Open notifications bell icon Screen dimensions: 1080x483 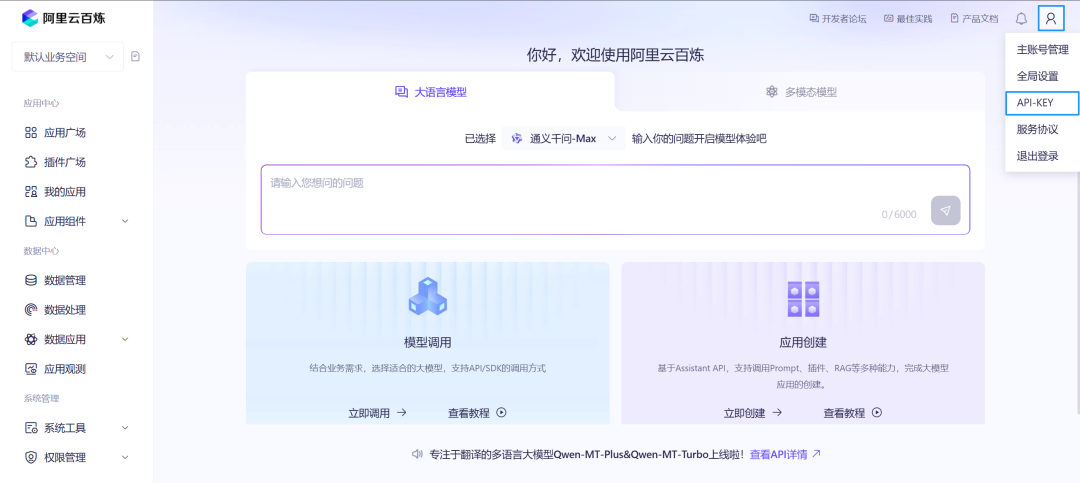[1021, 19]
